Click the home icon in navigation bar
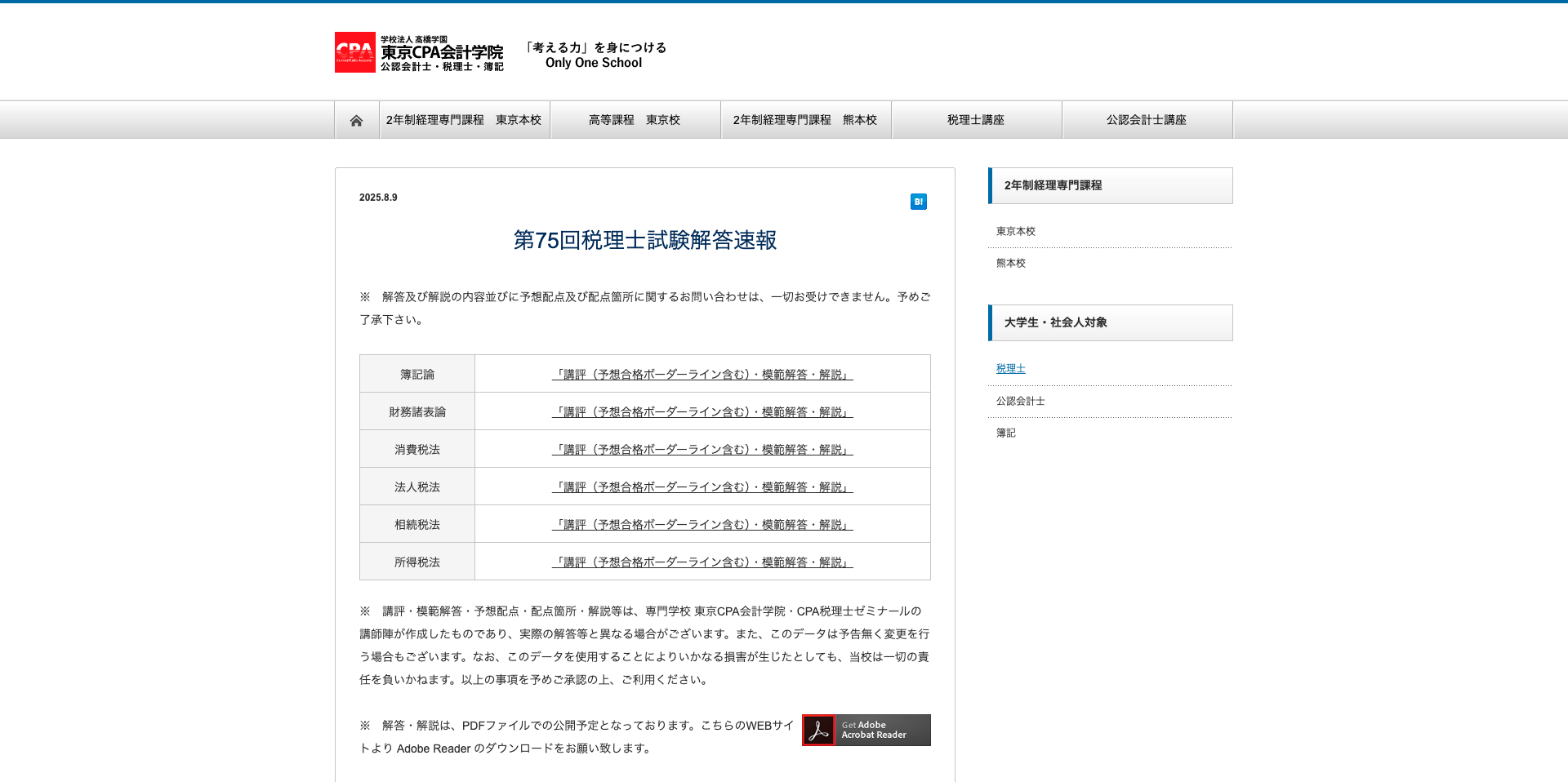This screenshot has height=782, width=1568. [356, 120]
